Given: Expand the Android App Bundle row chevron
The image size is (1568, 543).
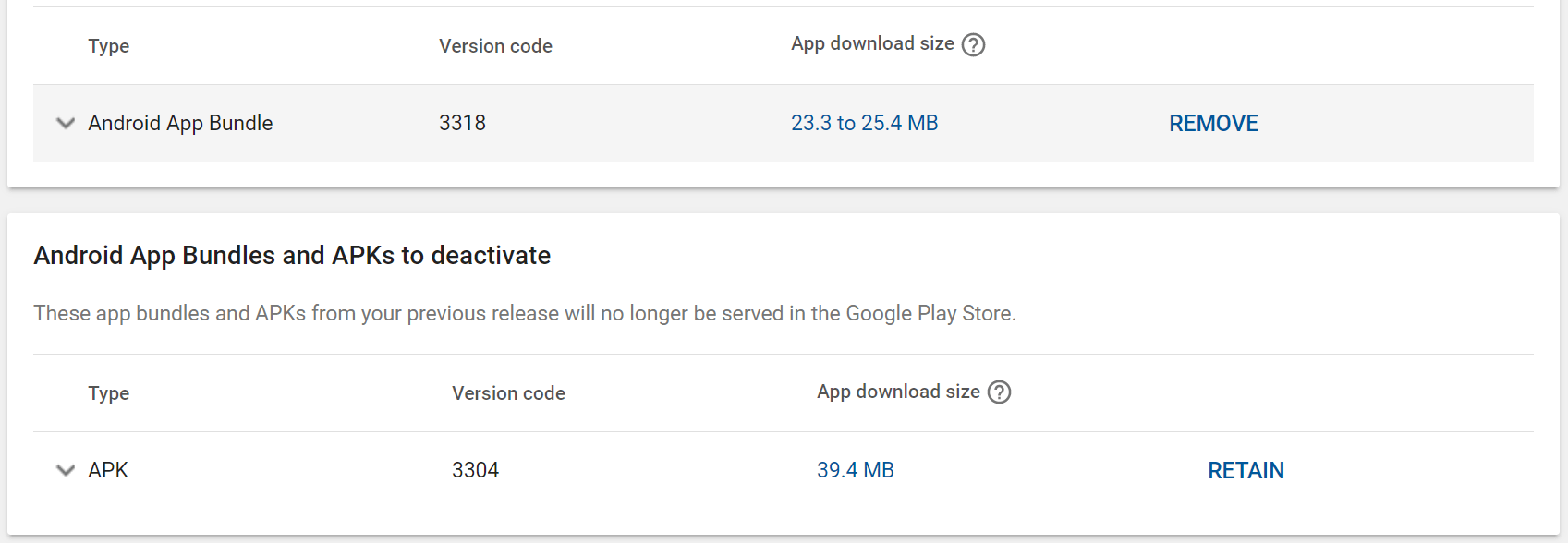Looking at the screenshot, I should 66,123.
